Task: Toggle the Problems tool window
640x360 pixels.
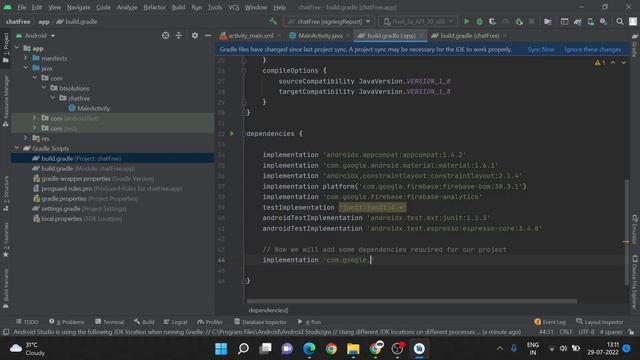Action: [x=67, y=322]
